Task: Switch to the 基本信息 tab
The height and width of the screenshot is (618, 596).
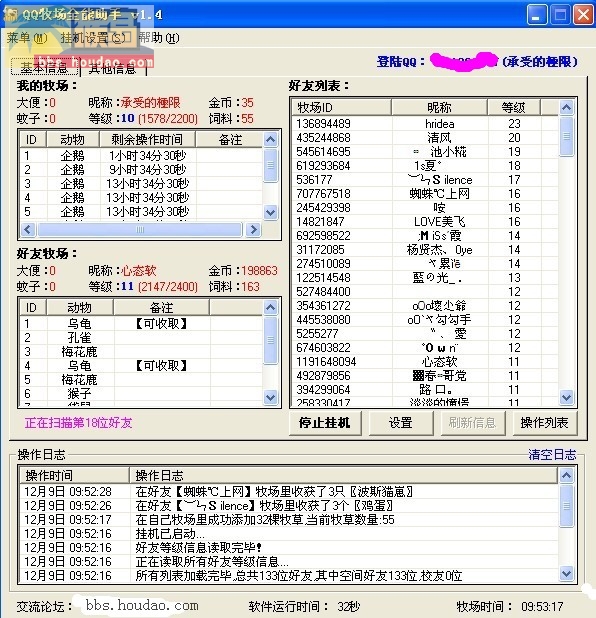Action: [x=44, y=68]
